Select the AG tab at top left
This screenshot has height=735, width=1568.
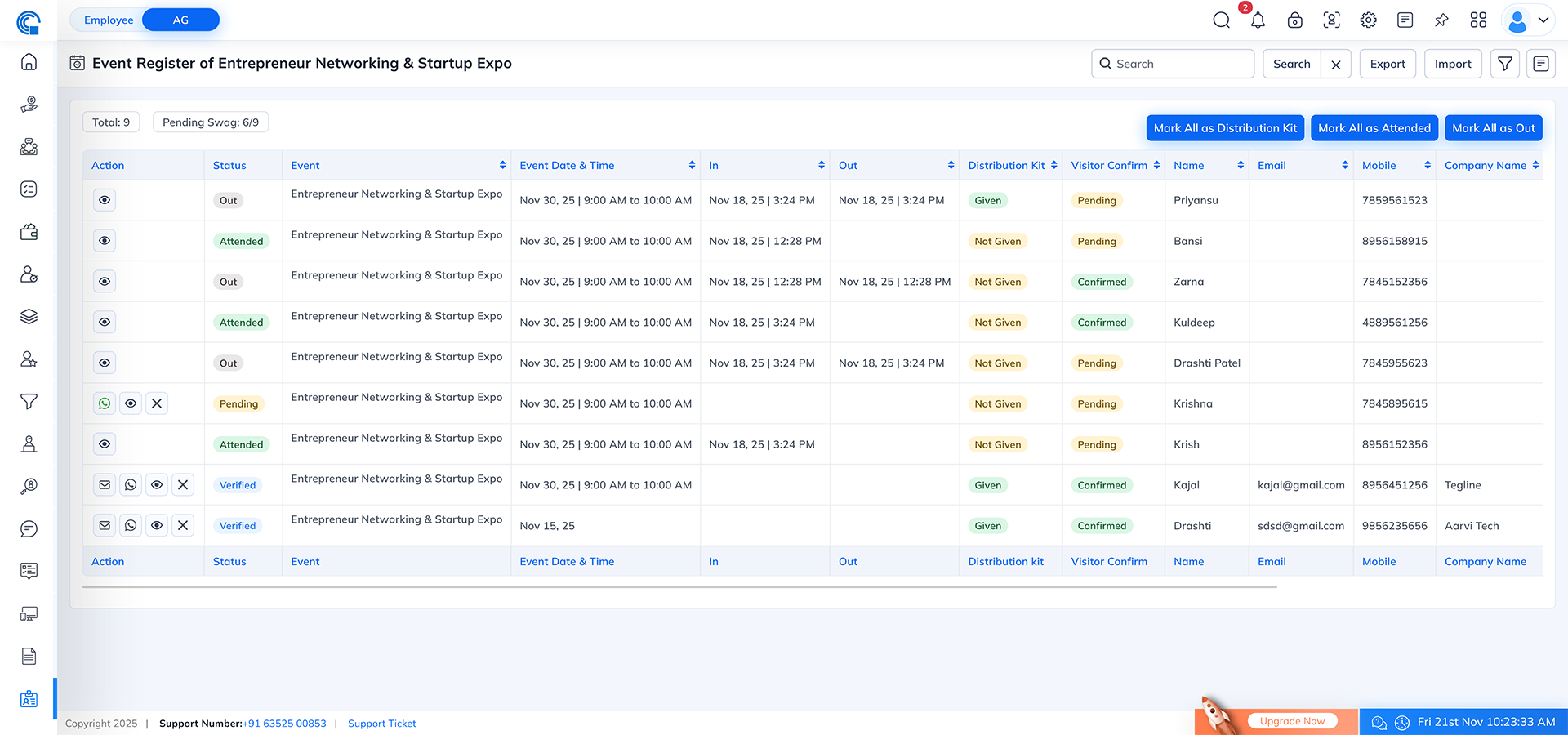click(180, 20)
